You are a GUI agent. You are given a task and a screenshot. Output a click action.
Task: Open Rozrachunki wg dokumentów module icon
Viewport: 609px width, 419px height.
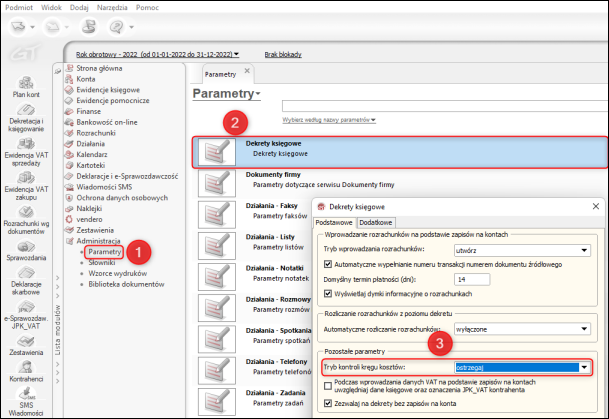click(26, 212)
